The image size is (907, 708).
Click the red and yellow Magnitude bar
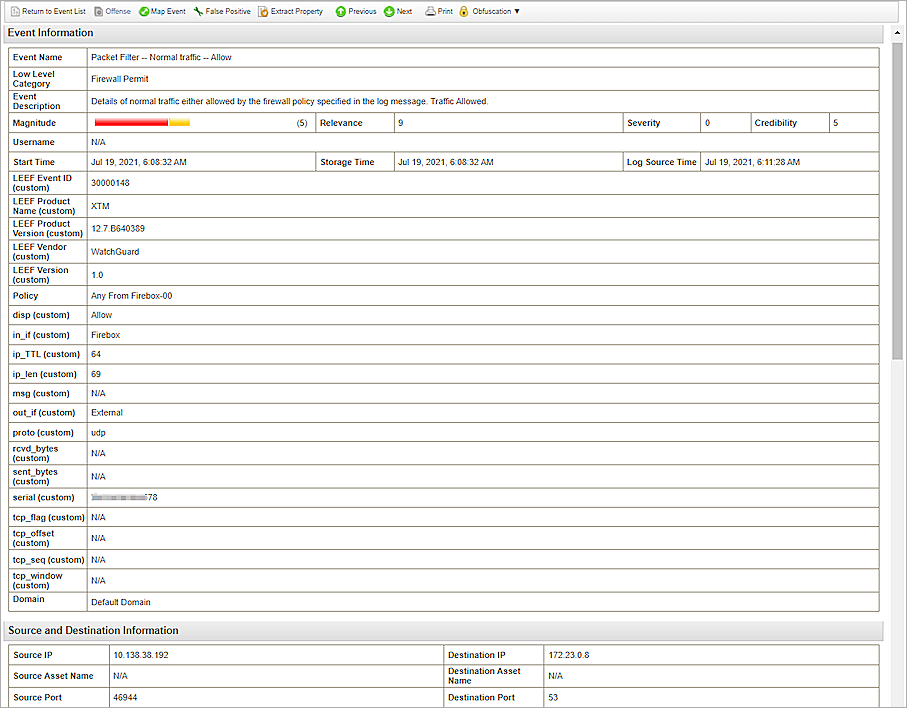pyautogui.click(x=141, y=122)
